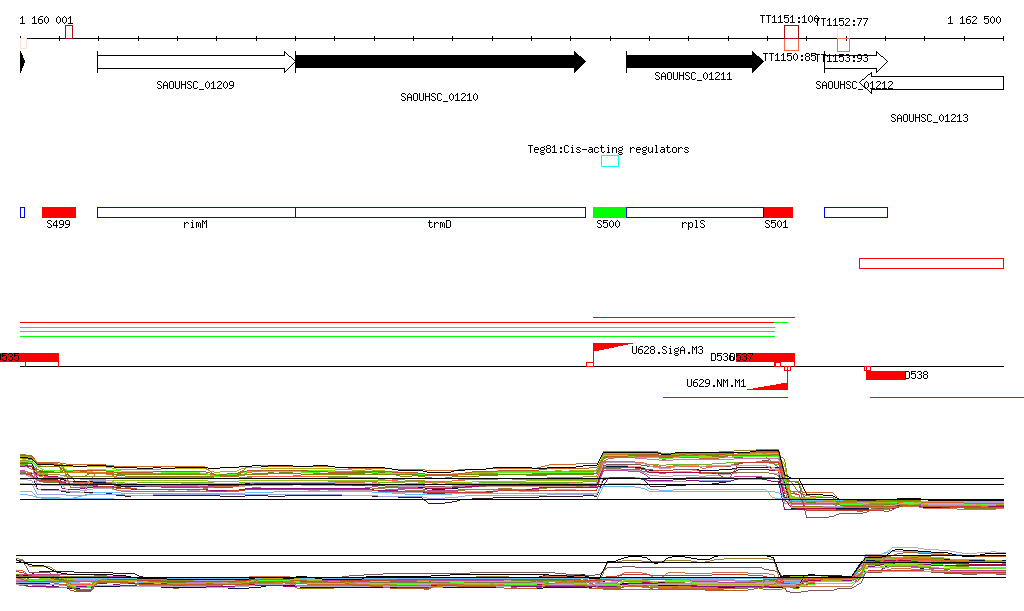Click the red terminator box near 1 160 001
The width and height of the screenshot is (1024, 611).
click(x=69, y=32)
